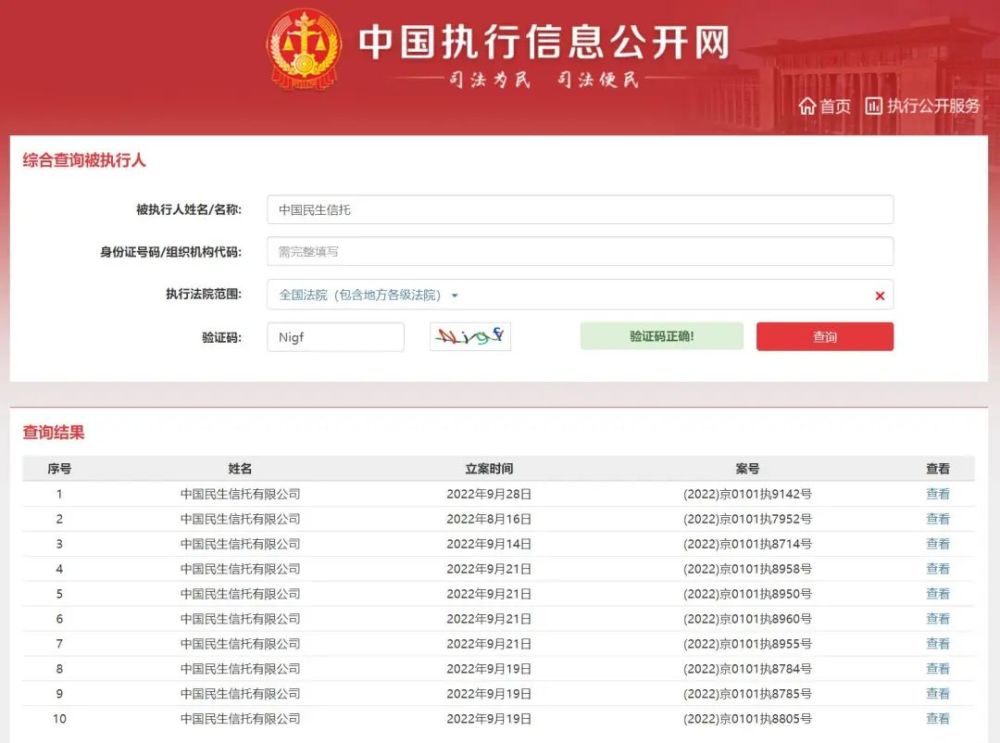Click the 查看 column header

tap(938, 469)
